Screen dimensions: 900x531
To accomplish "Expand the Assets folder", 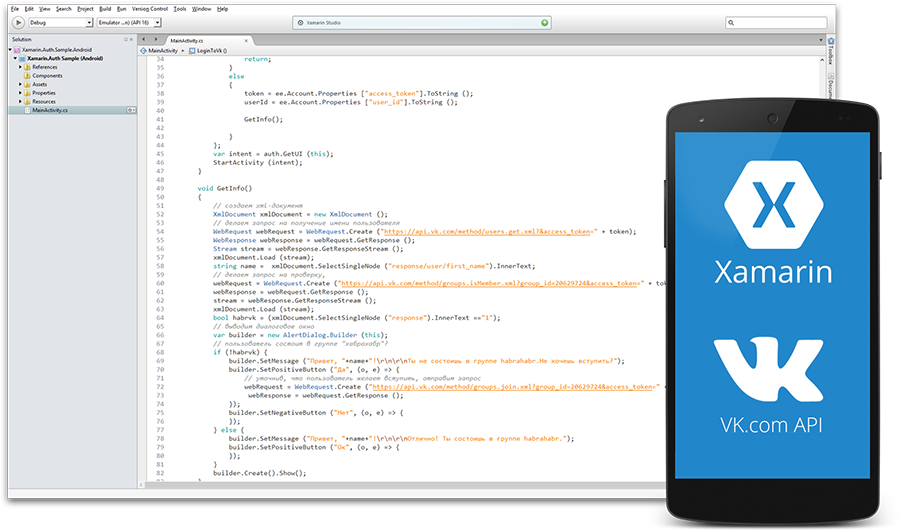I will click(20, 84).
